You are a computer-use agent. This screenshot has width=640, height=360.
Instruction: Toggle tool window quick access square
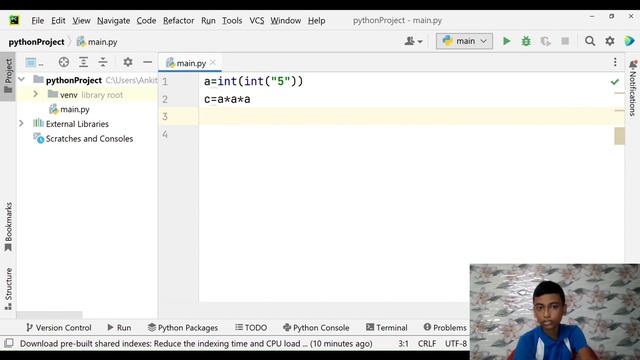coord(9,343)
